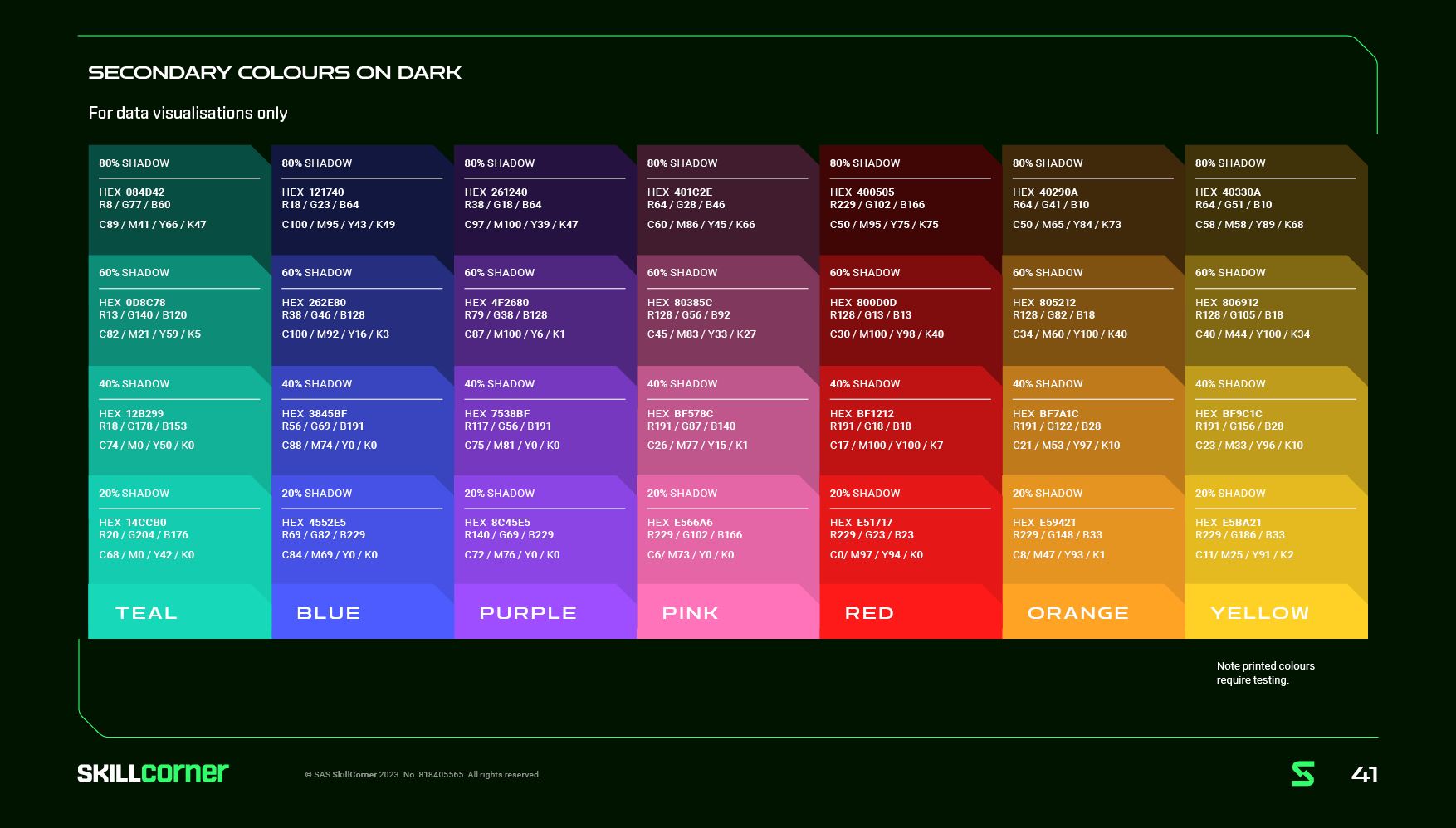Viewport: 1456px width, 828px height.
Task: Click 'C21 / M53 / Y97 / K10' CMYK value
Action: point(1067,446)
